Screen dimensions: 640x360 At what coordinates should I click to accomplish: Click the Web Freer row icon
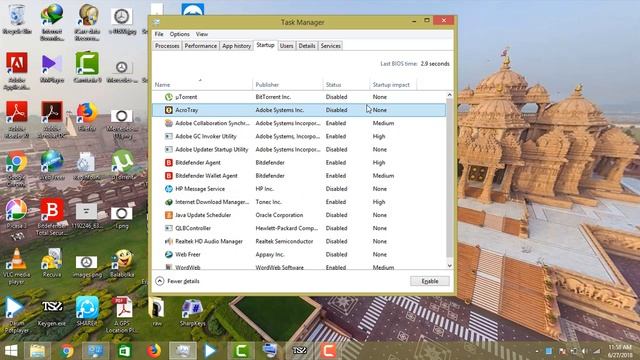point(169,255)
